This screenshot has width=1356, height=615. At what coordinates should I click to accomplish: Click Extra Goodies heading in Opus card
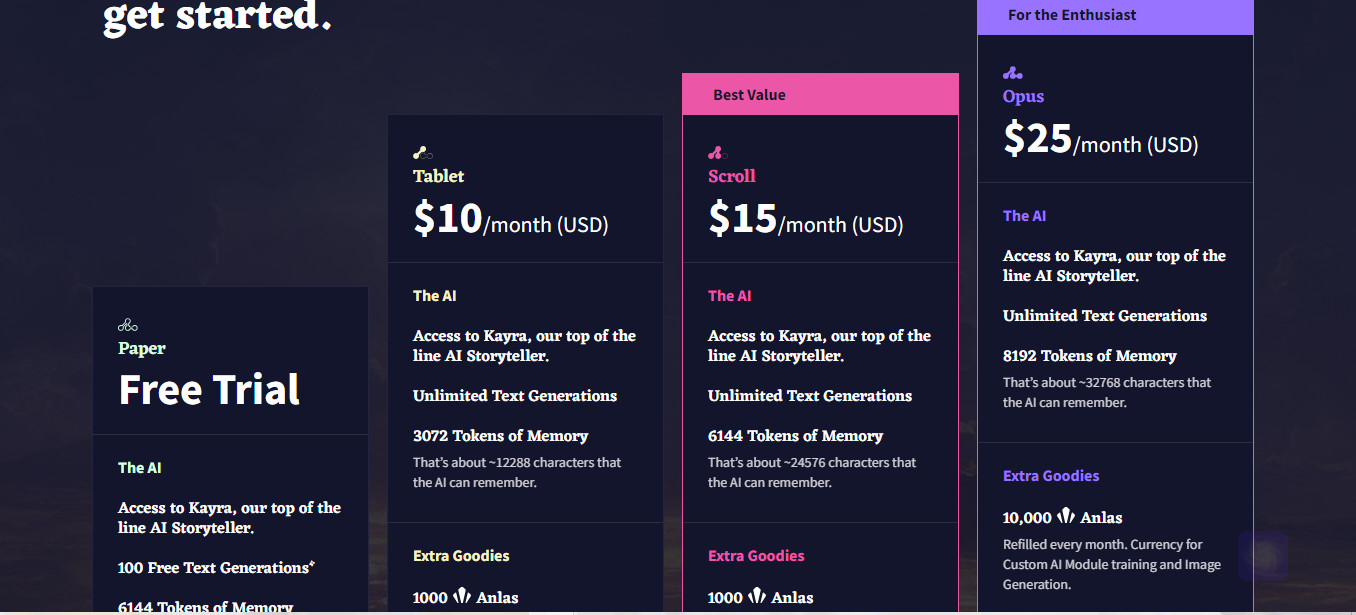[1051, 476]
